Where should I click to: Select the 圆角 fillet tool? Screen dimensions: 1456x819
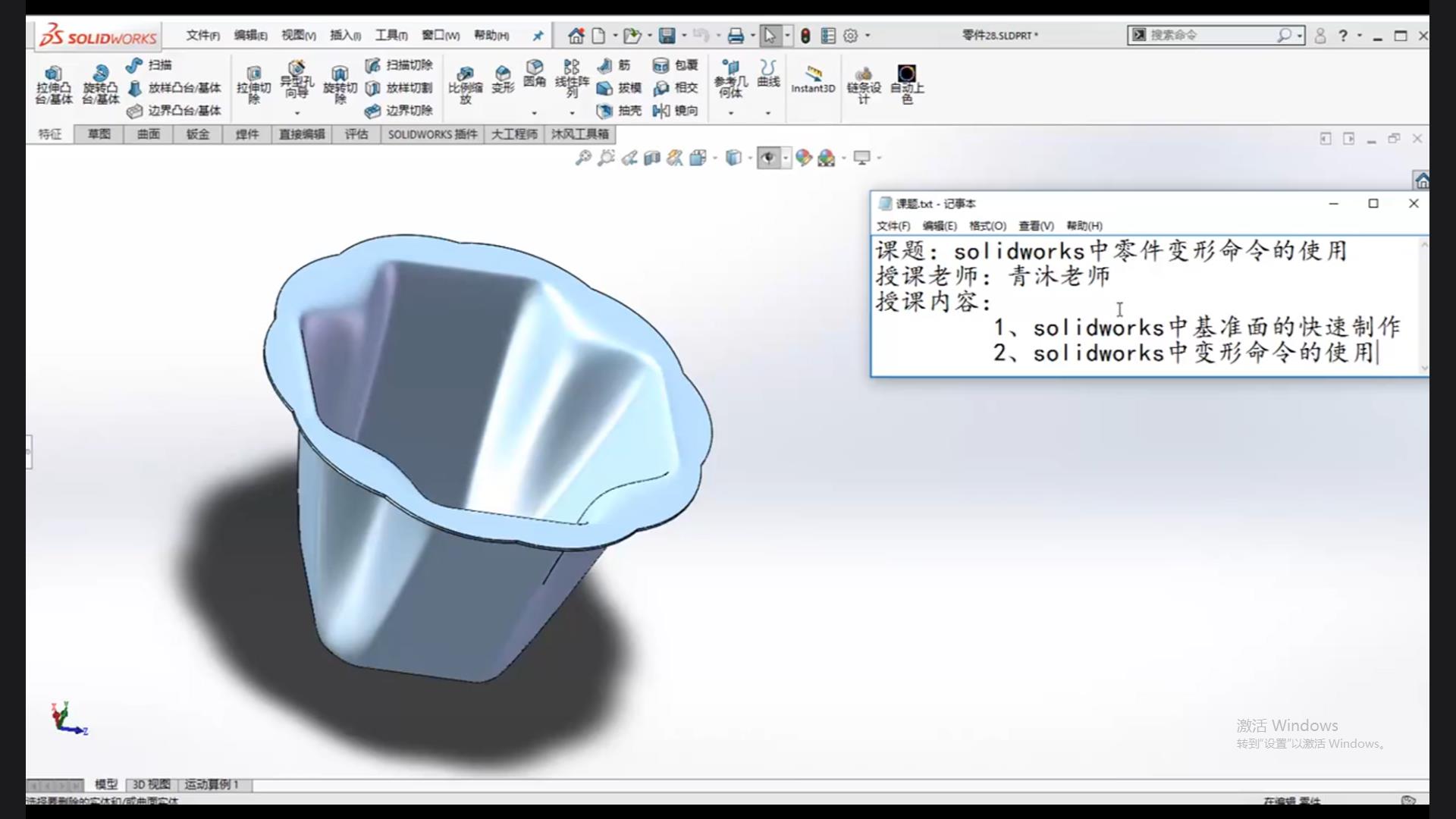click(535, 74)
